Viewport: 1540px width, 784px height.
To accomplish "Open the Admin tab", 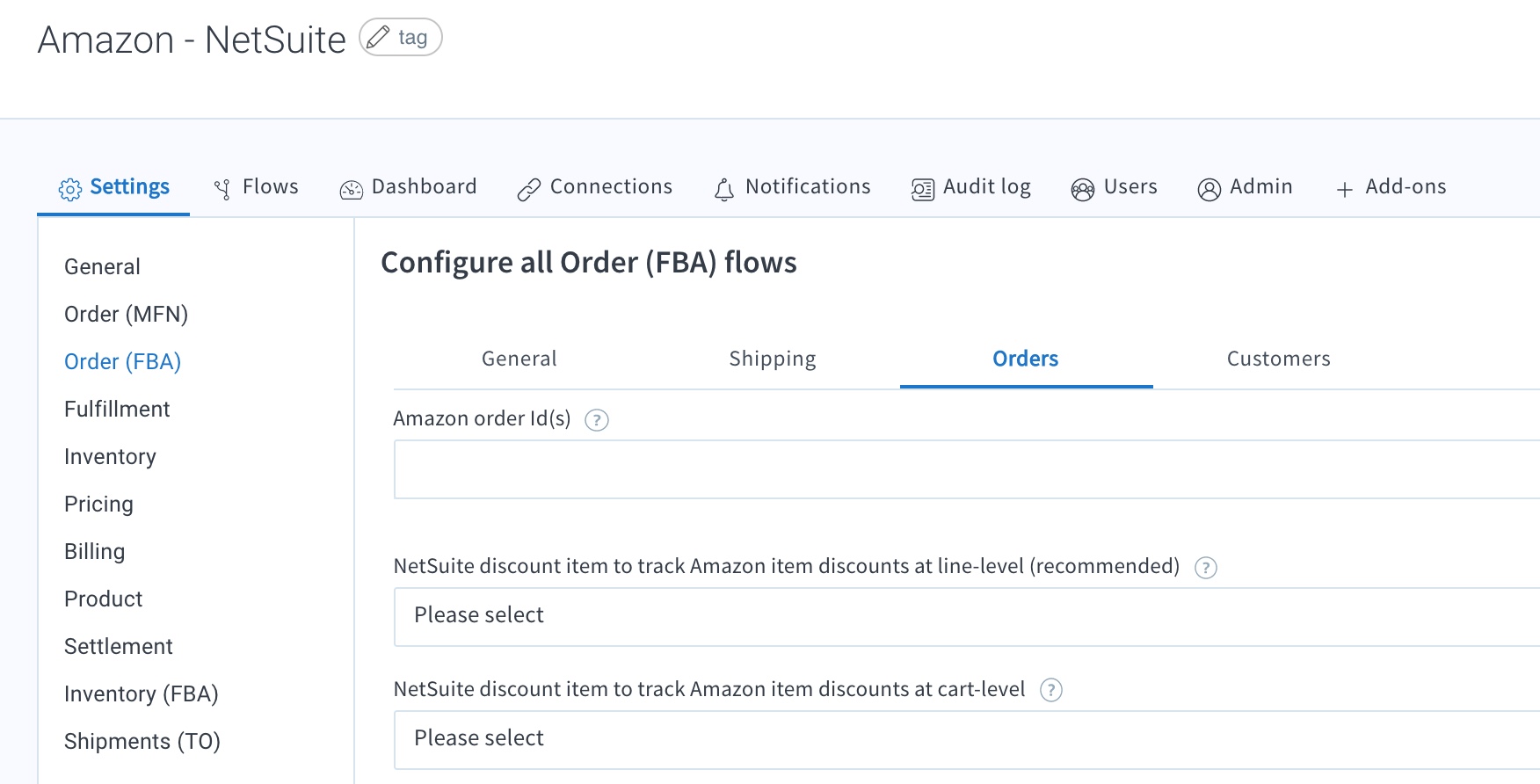I will pos(1246,187).
